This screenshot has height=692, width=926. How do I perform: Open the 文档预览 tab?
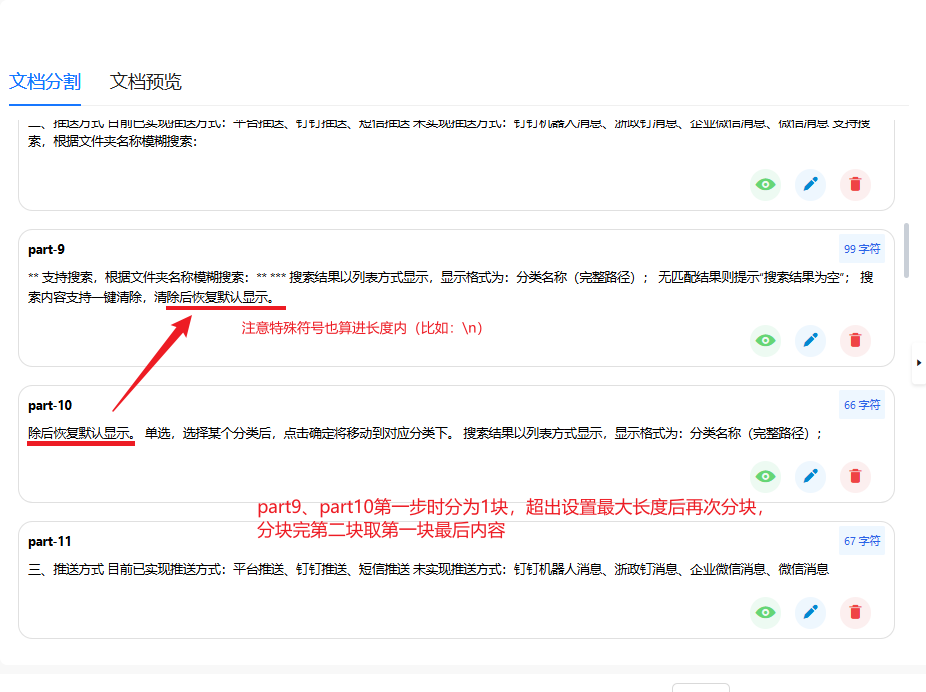146,82
